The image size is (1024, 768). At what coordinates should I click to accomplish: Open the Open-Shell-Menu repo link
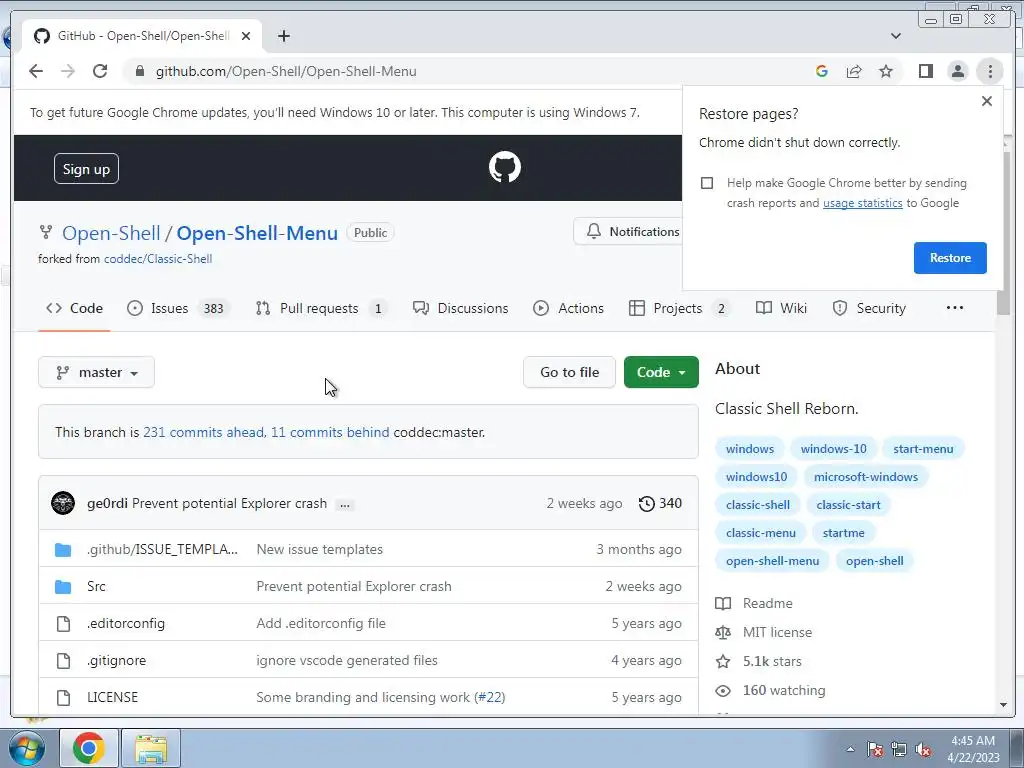(x=257, y=233)
